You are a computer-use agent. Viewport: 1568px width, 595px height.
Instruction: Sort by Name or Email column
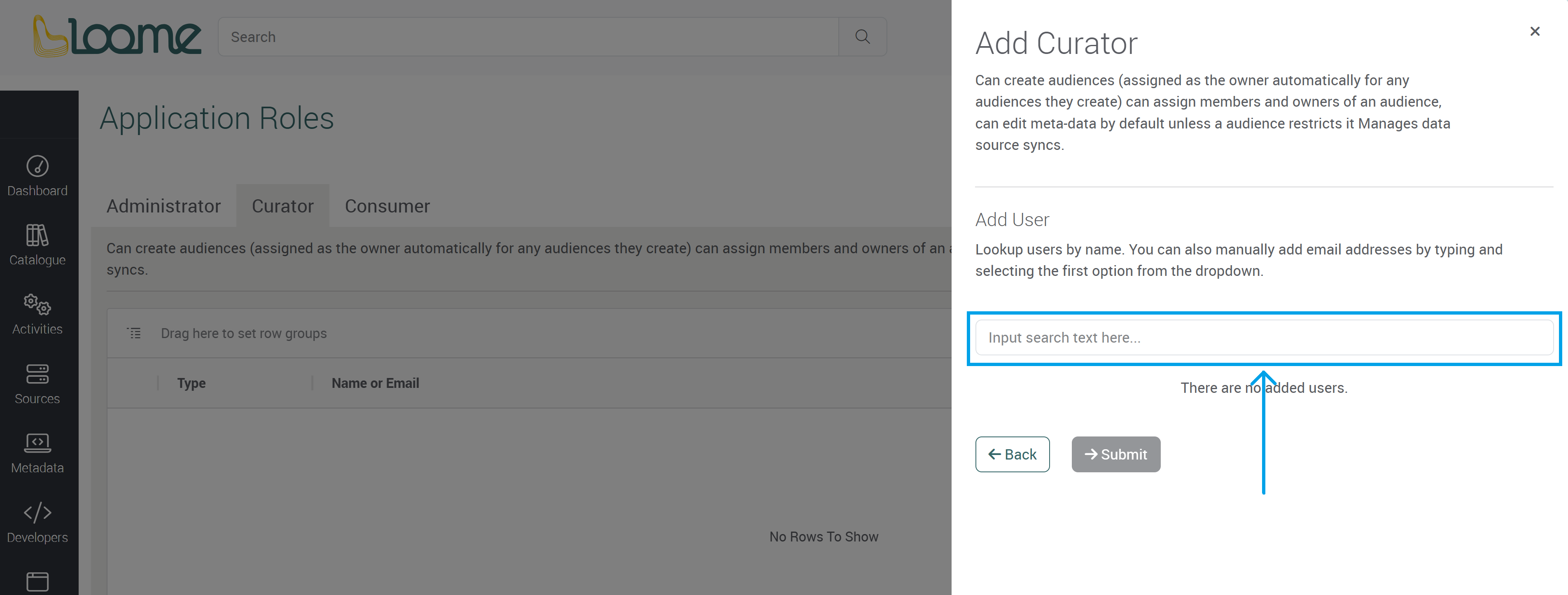[x=375, y=383]
